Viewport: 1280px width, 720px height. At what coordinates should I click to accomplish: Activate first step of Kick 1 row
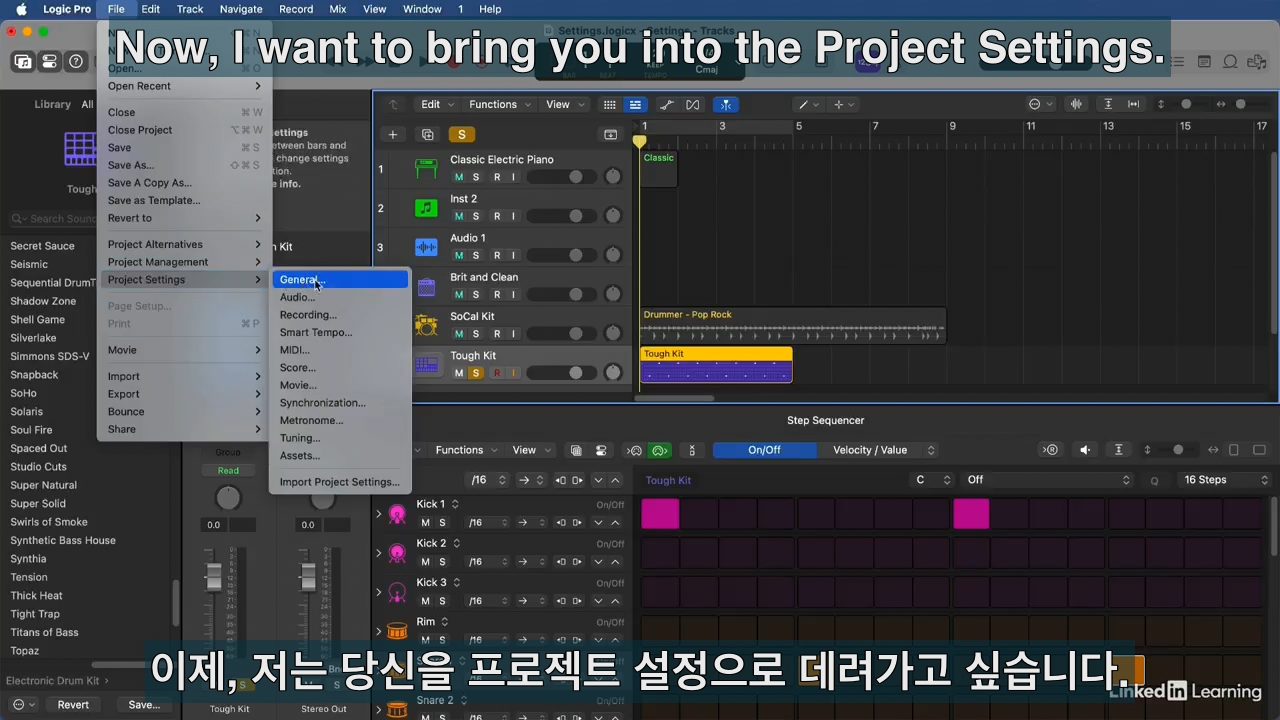[660, 514]
